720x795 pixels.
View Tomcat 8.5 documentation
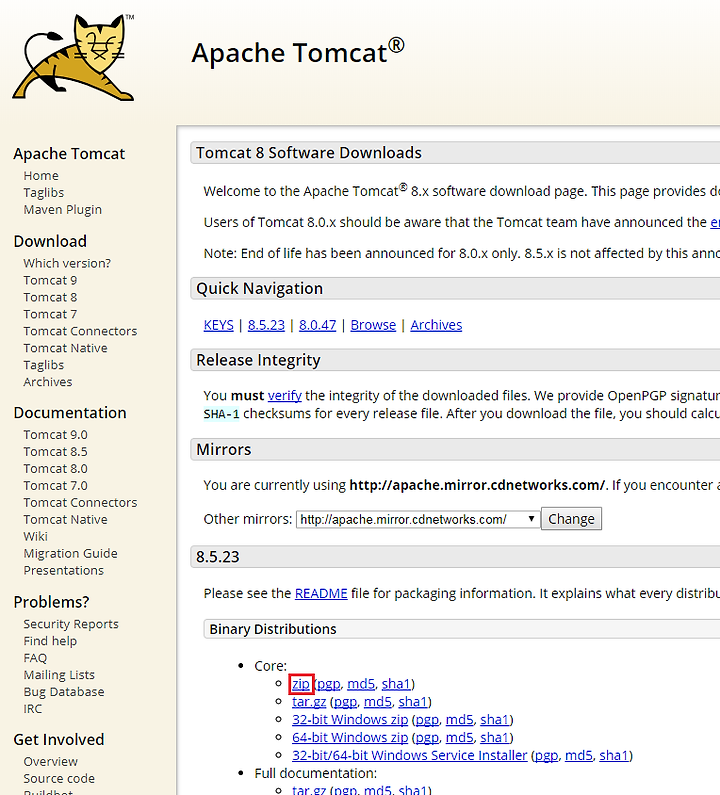[x=55, y=452]
